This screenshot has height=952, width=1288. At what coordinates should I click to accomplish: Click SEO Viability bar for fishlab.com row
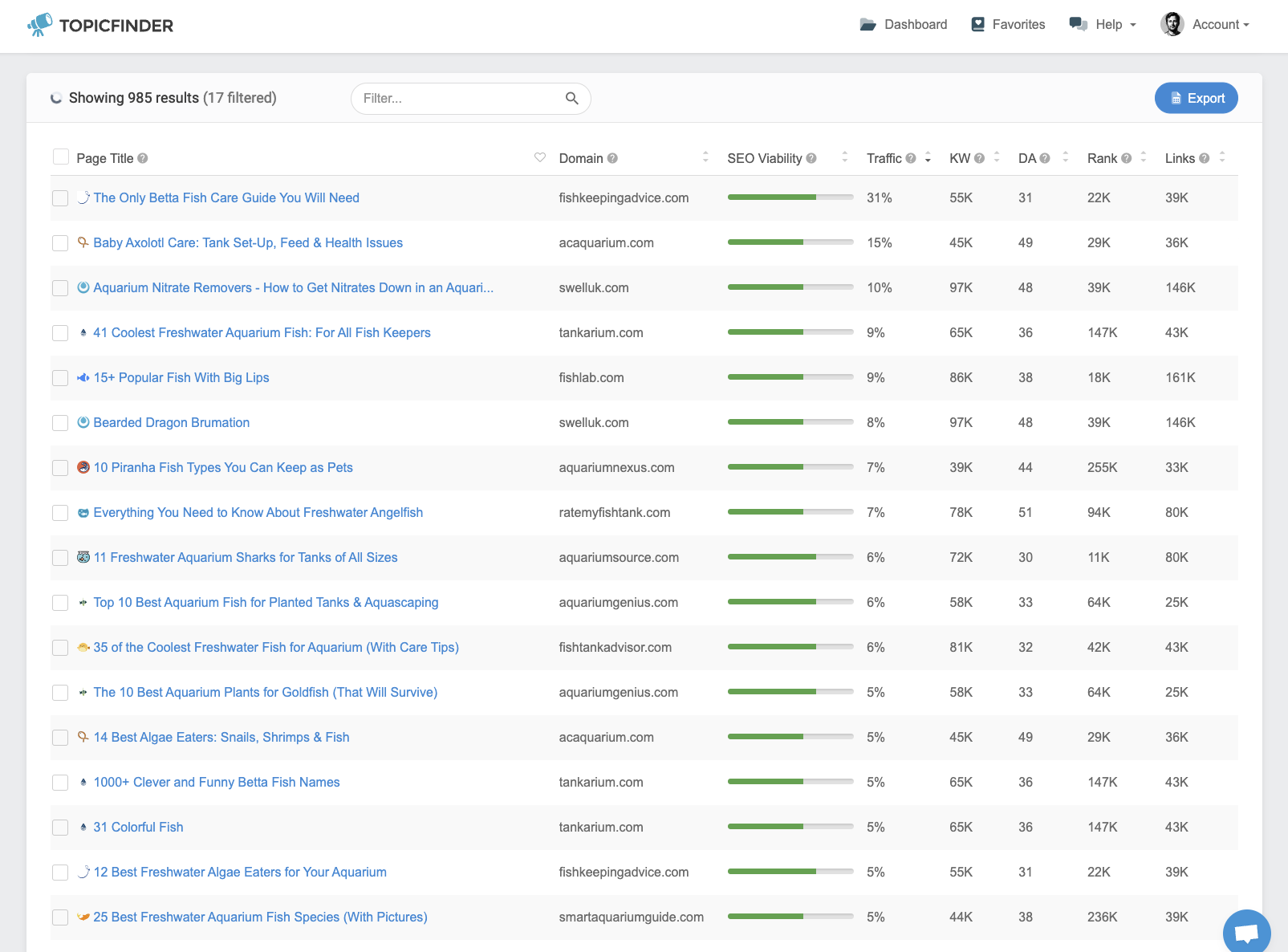tap(790, 377)
